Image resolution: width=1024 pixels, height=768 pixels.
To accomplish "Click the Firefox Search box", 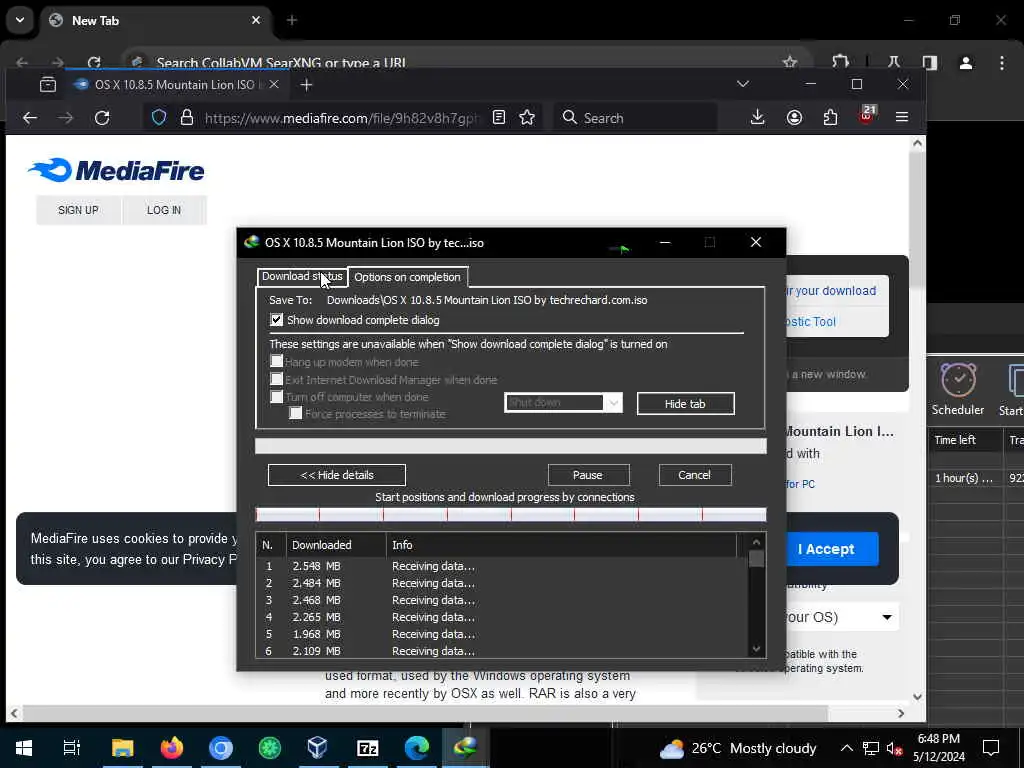I will click(x=635, y=118).
